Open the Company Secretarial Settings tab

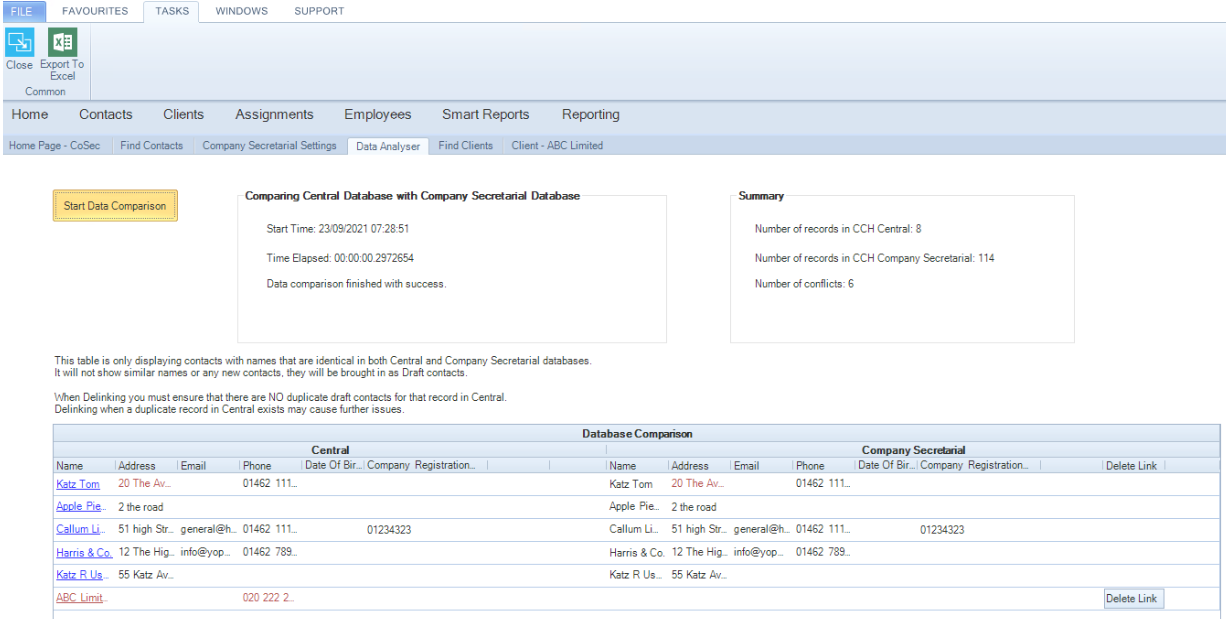click(x=270, y=145)
